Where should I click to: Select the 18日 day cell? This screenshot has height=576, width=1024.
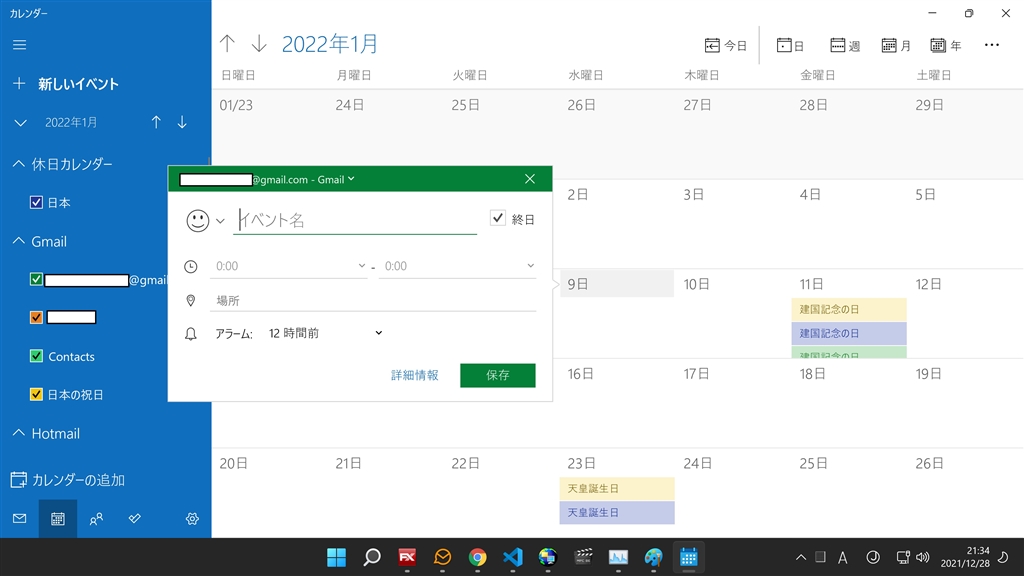(849, 403)
